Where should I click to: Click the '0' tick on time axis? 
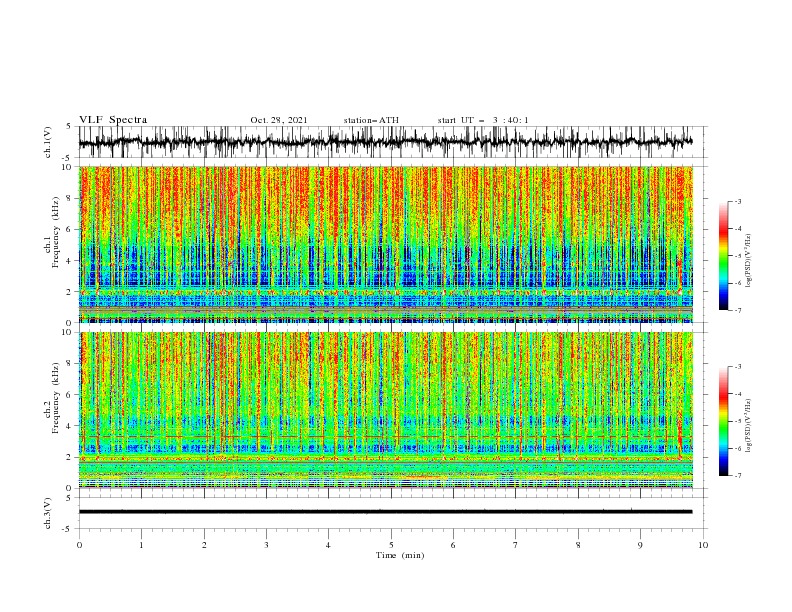pos(79,545)
